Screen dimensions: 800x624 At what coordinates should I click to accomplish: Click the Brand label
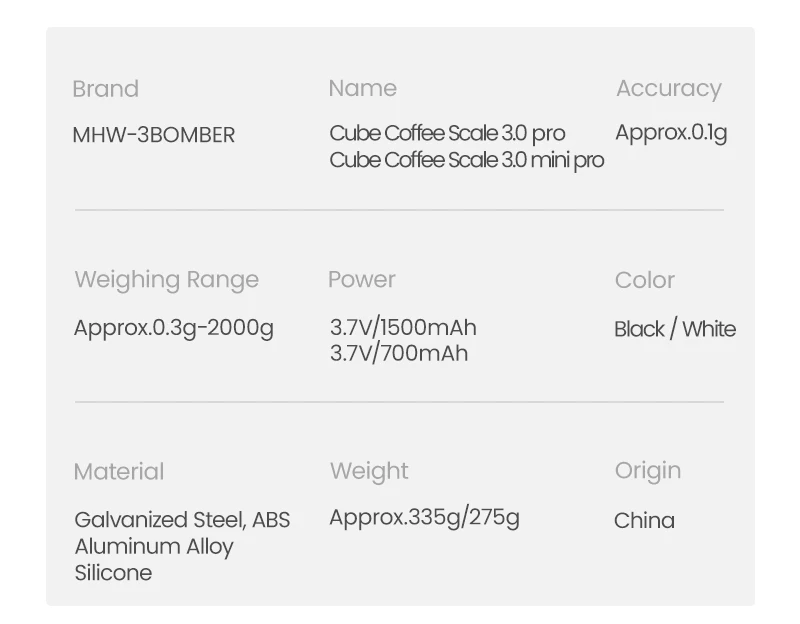pyautogui.click(x=106, y=89)
